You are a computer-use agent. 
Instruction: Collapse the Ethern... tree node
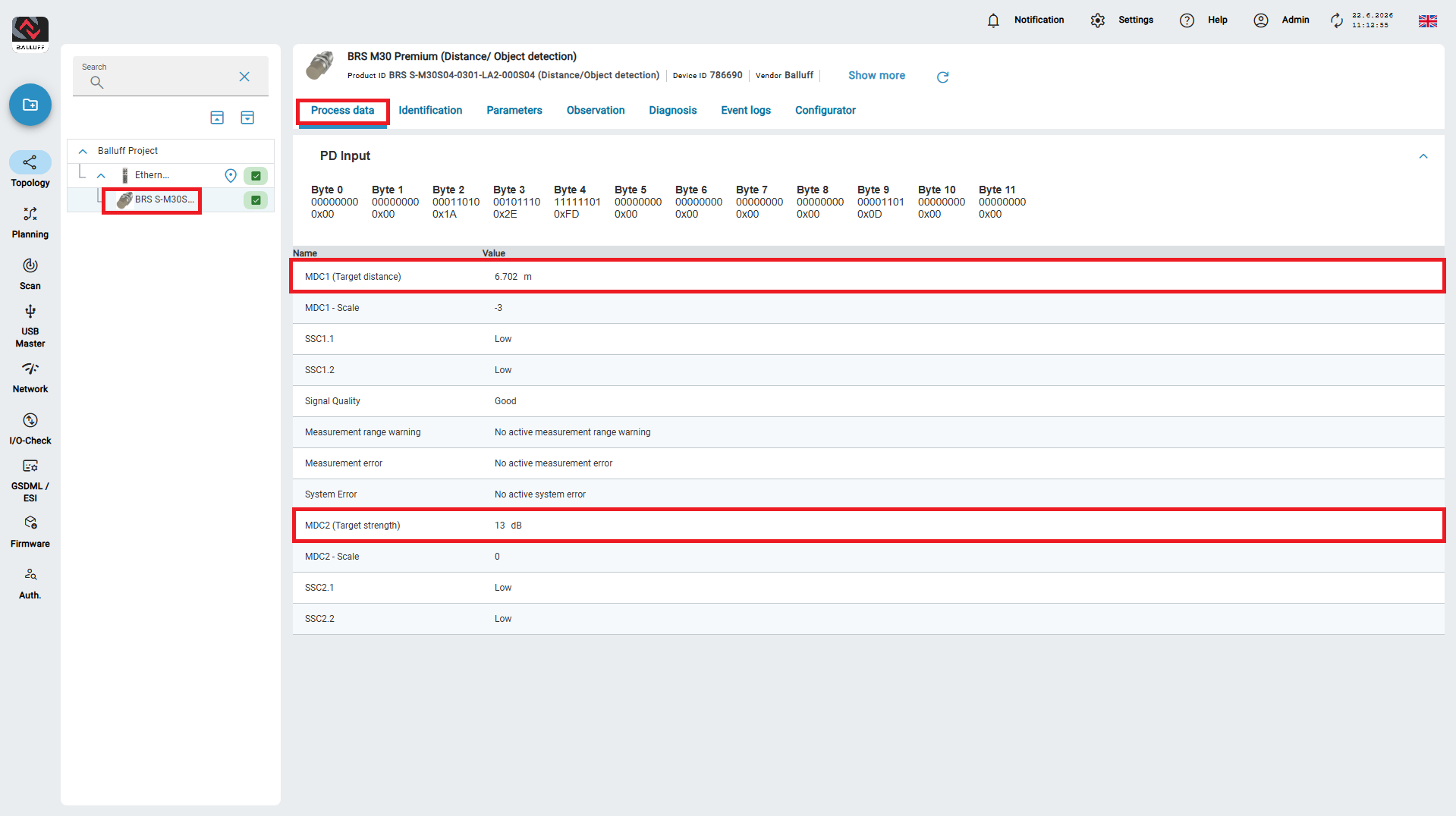(x=101, y=176)
